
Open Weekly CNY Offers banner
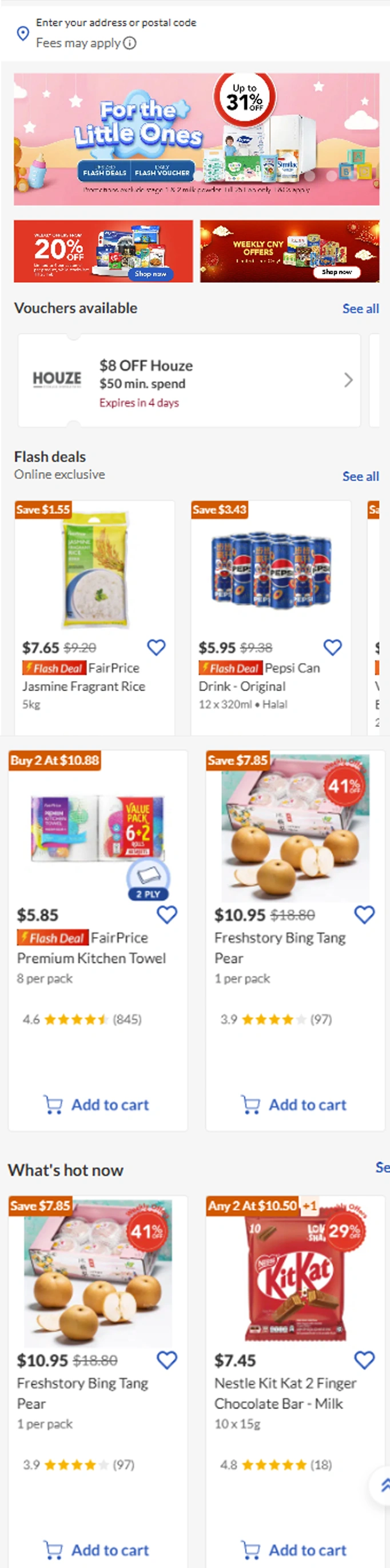[x=289, y=251]
